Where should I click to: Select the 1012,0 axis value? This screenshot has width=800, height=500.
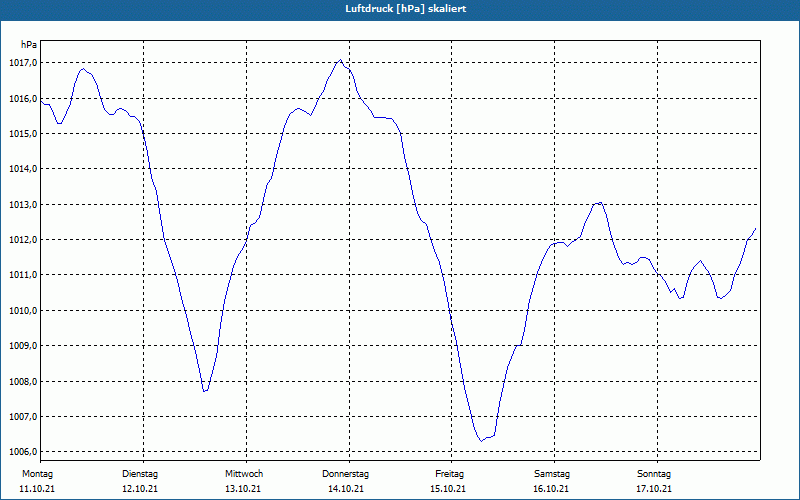(23, 240)
